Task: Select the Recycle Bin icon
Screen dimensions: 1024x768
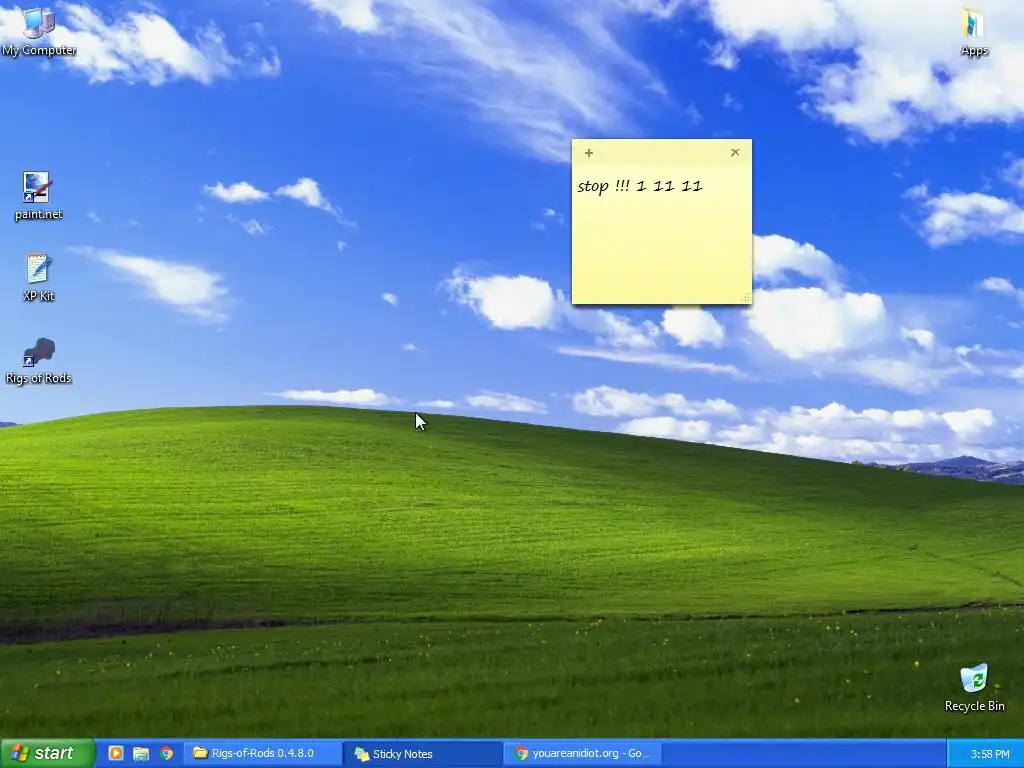Action: (x=974, y=687)
